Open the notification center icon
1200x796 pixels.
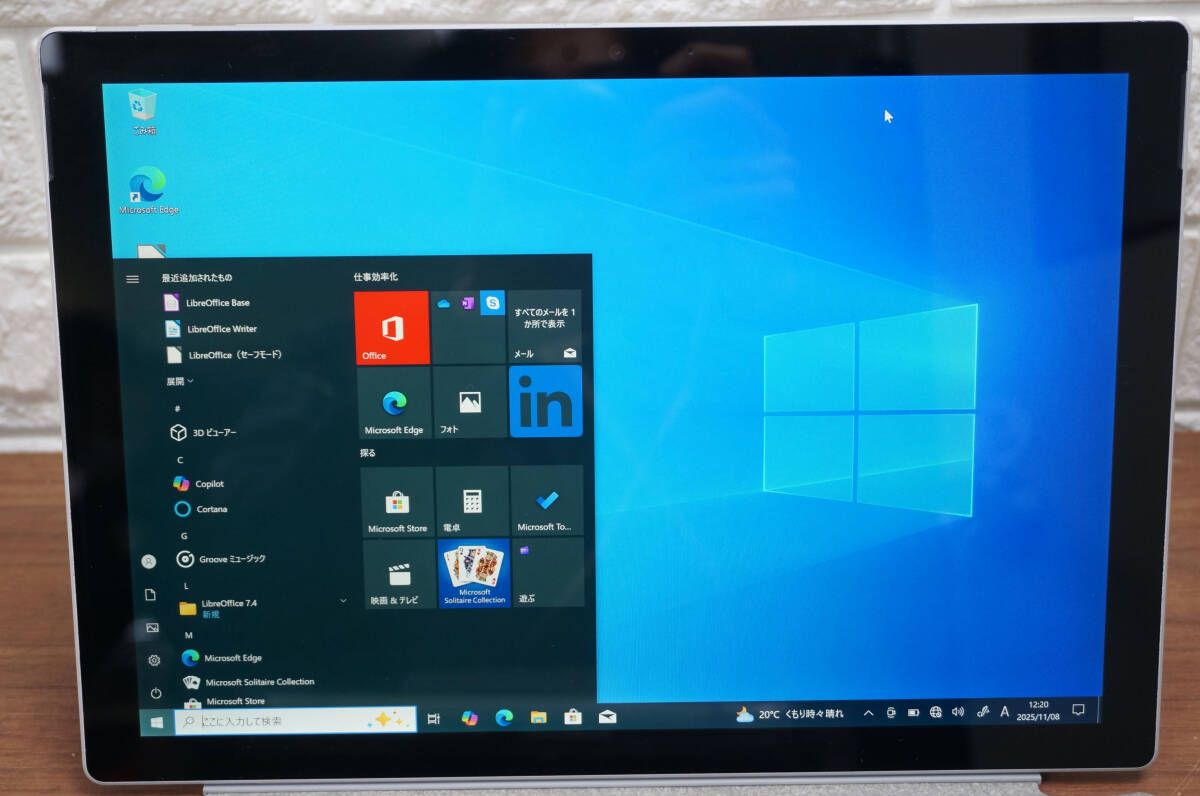[x=1078, y=710]
